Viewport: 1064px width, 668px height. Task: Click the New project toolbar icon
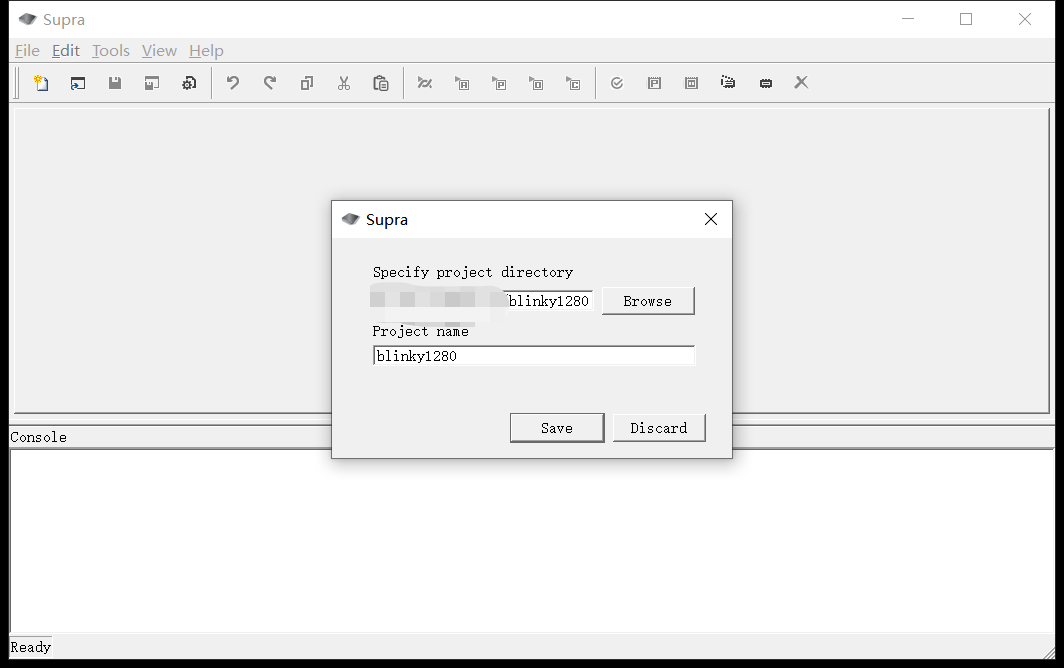pos(41,83)
